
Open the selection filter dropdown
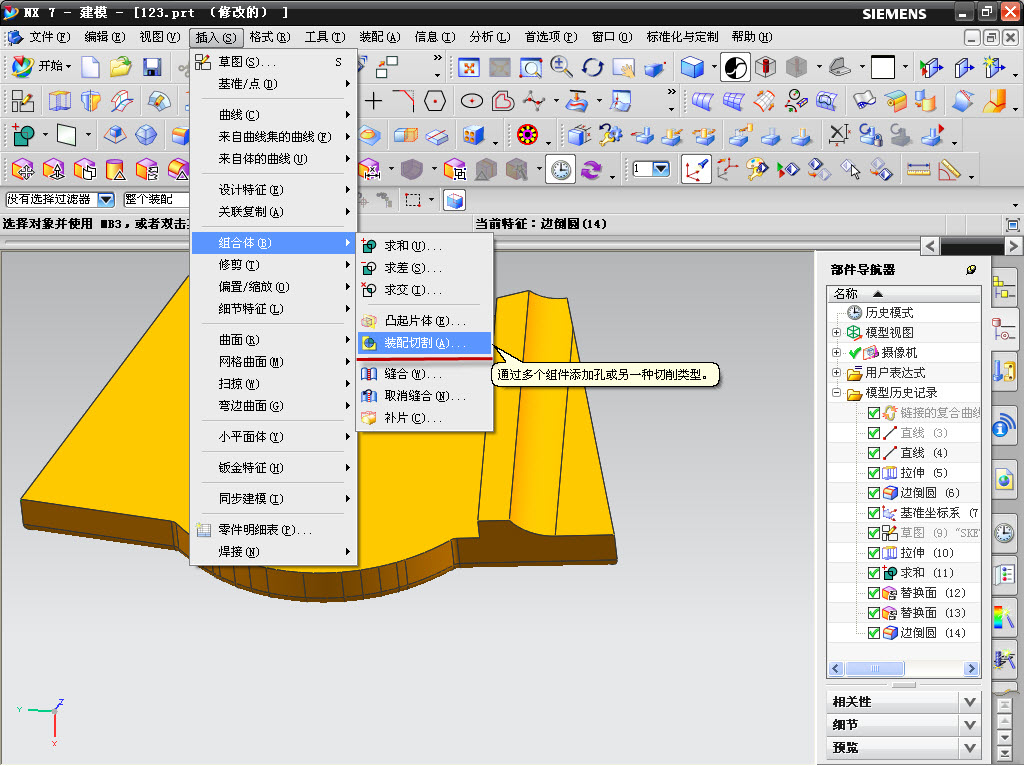click(106, 199)
